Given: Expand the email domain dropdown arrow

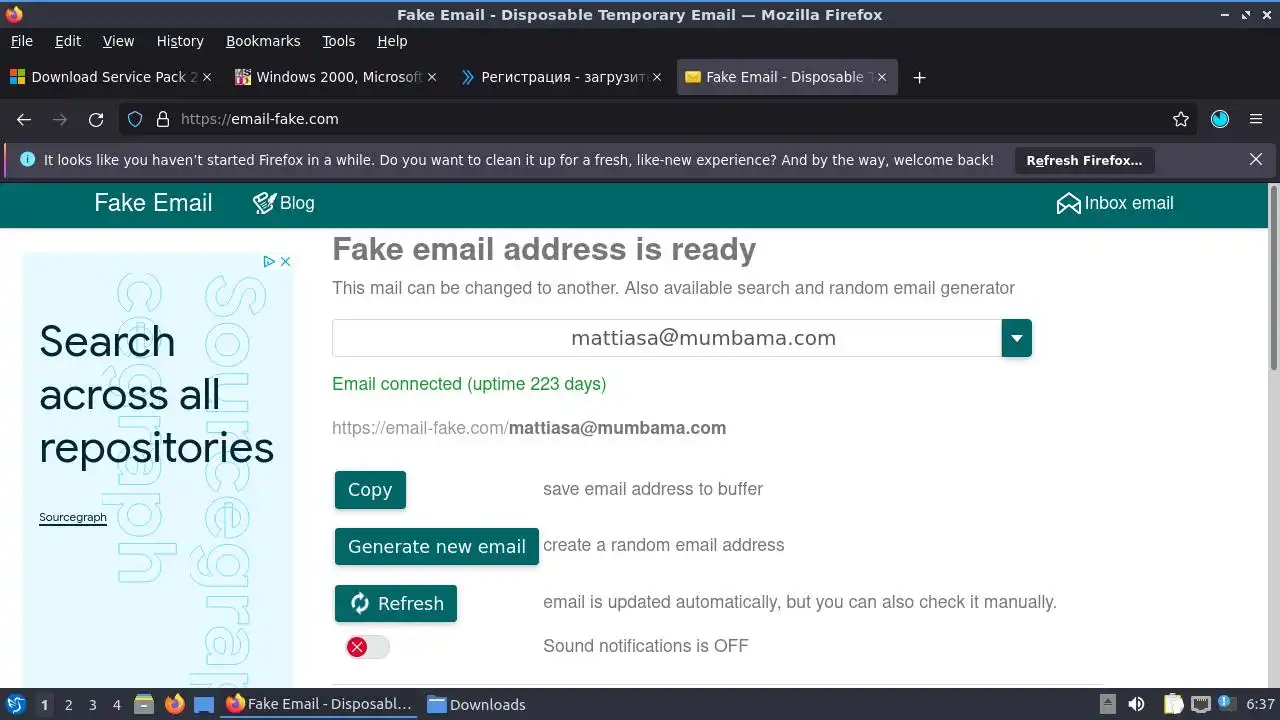Looking at the screenshot, I should point(1016,338).
